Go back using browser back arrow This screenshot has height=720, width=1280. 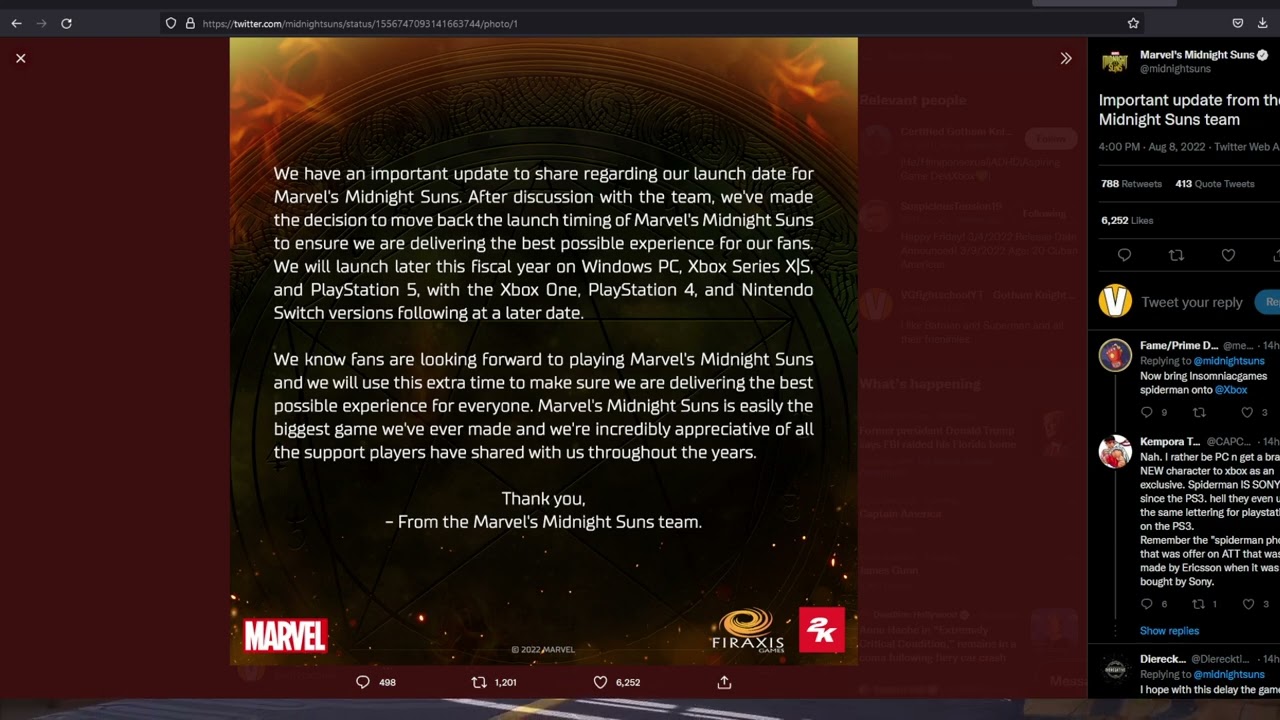point(16,23)
